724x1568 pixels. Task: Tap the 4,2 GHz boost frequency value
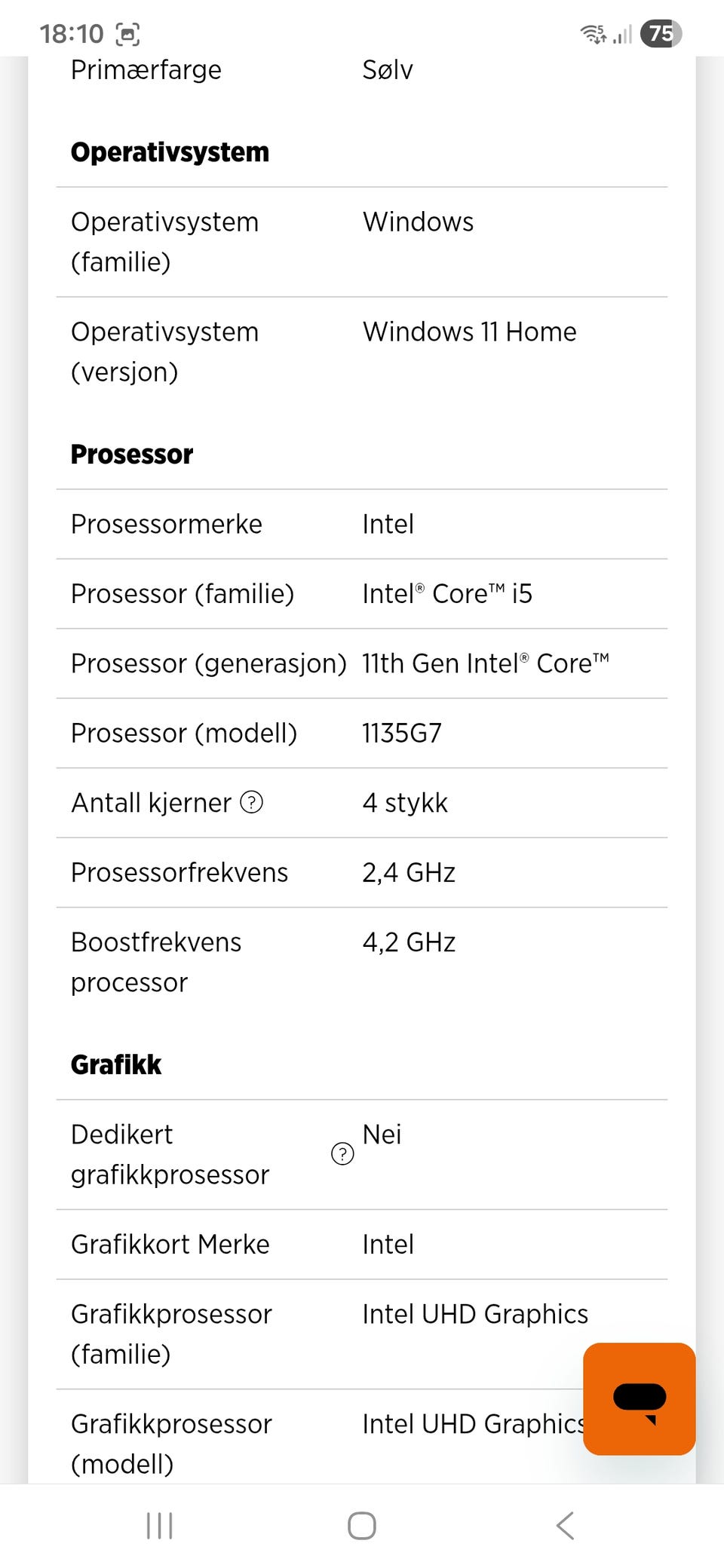click(409, 942)
